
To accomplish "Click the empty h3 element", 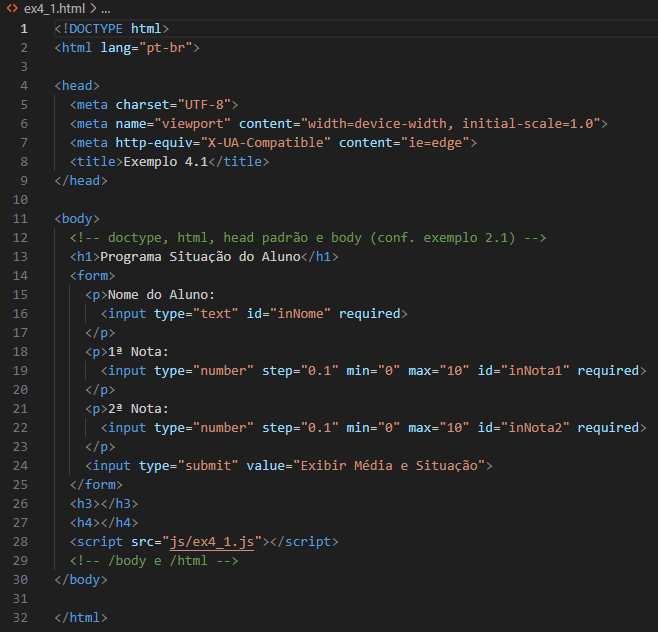I will pos(104,504).
